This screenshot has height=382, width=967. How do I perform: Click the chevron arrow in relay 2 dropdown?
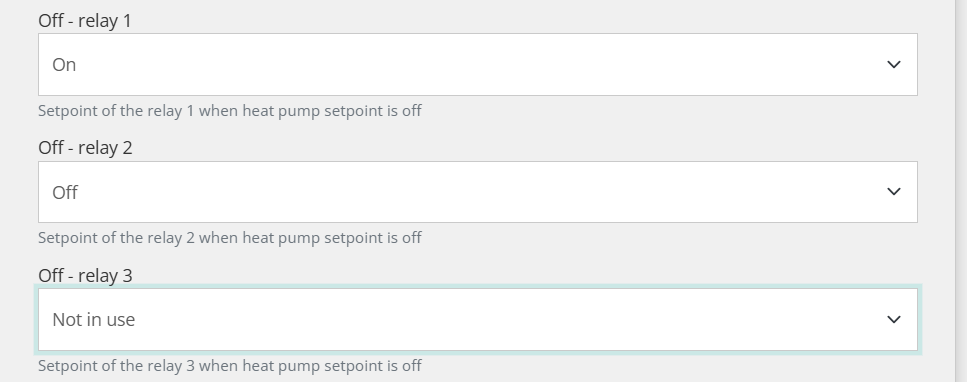click(894, 192)
